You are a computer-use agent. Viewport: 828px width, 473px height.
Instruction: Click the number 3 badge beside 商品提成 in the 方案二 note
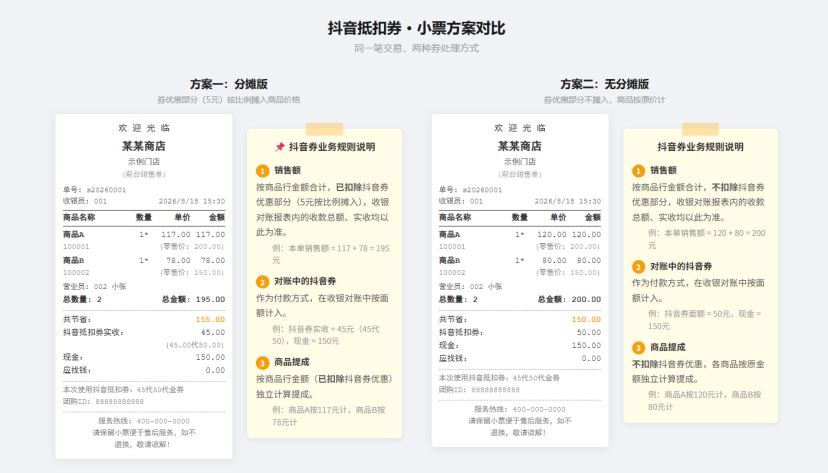(x=638, y=348)
